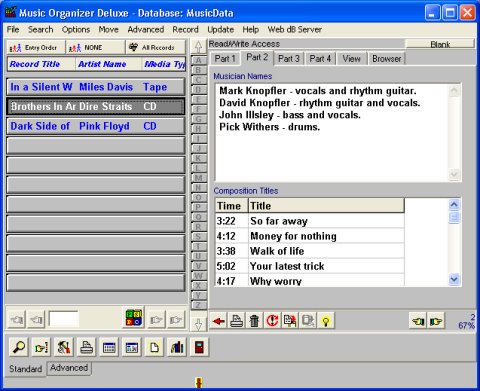
Task: Go to previous record with left-pointing hand
Action: coord(418,321)
